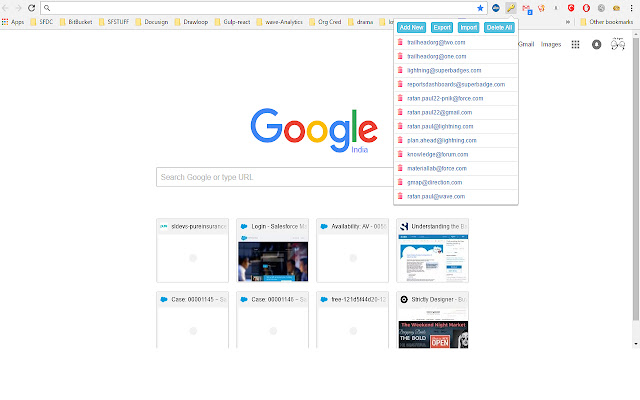
Task: Open the Google account avatar
Action: click(x=618, y=44)
